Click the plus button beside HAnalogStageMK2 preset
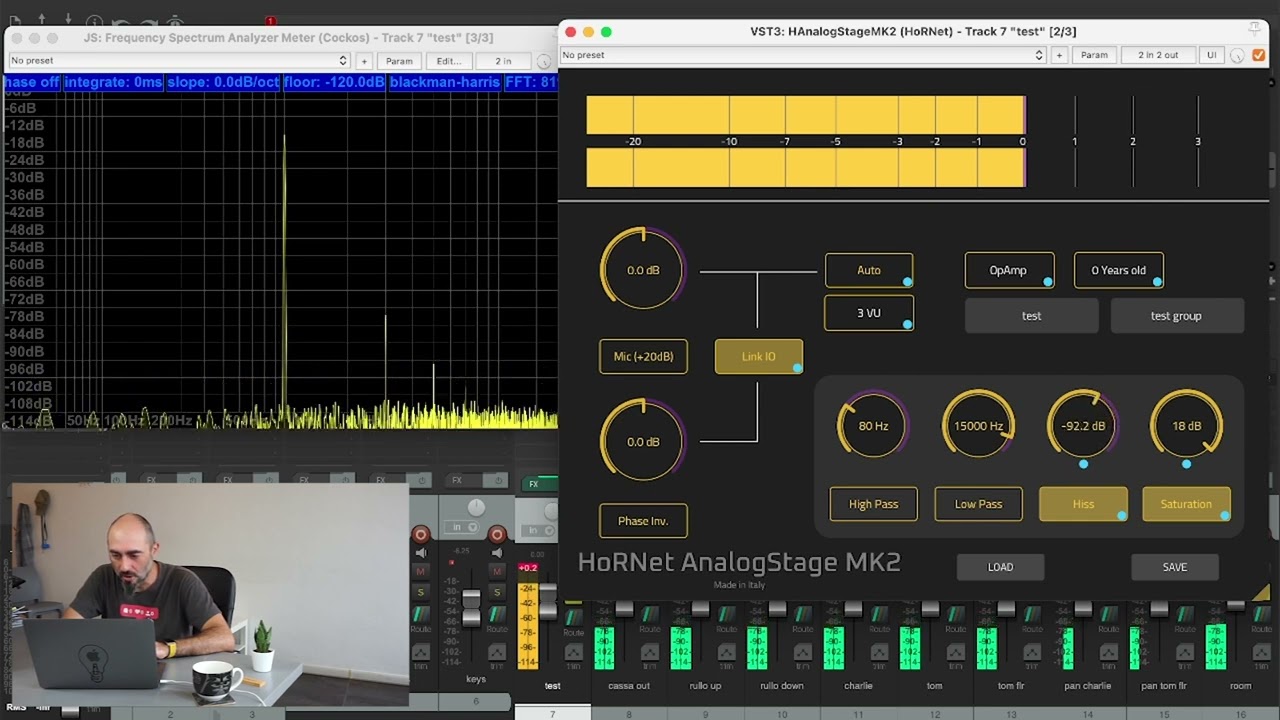This screenshot has height=720, width=1280. click(1059, 55)
